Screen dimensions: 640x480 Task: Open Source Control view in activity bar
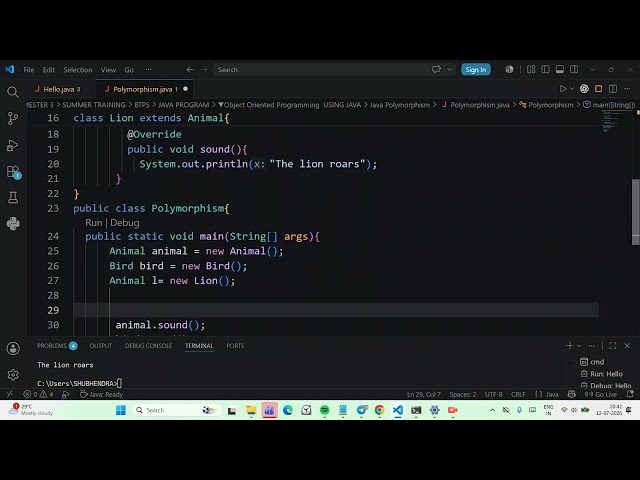(x=13, y=118)
